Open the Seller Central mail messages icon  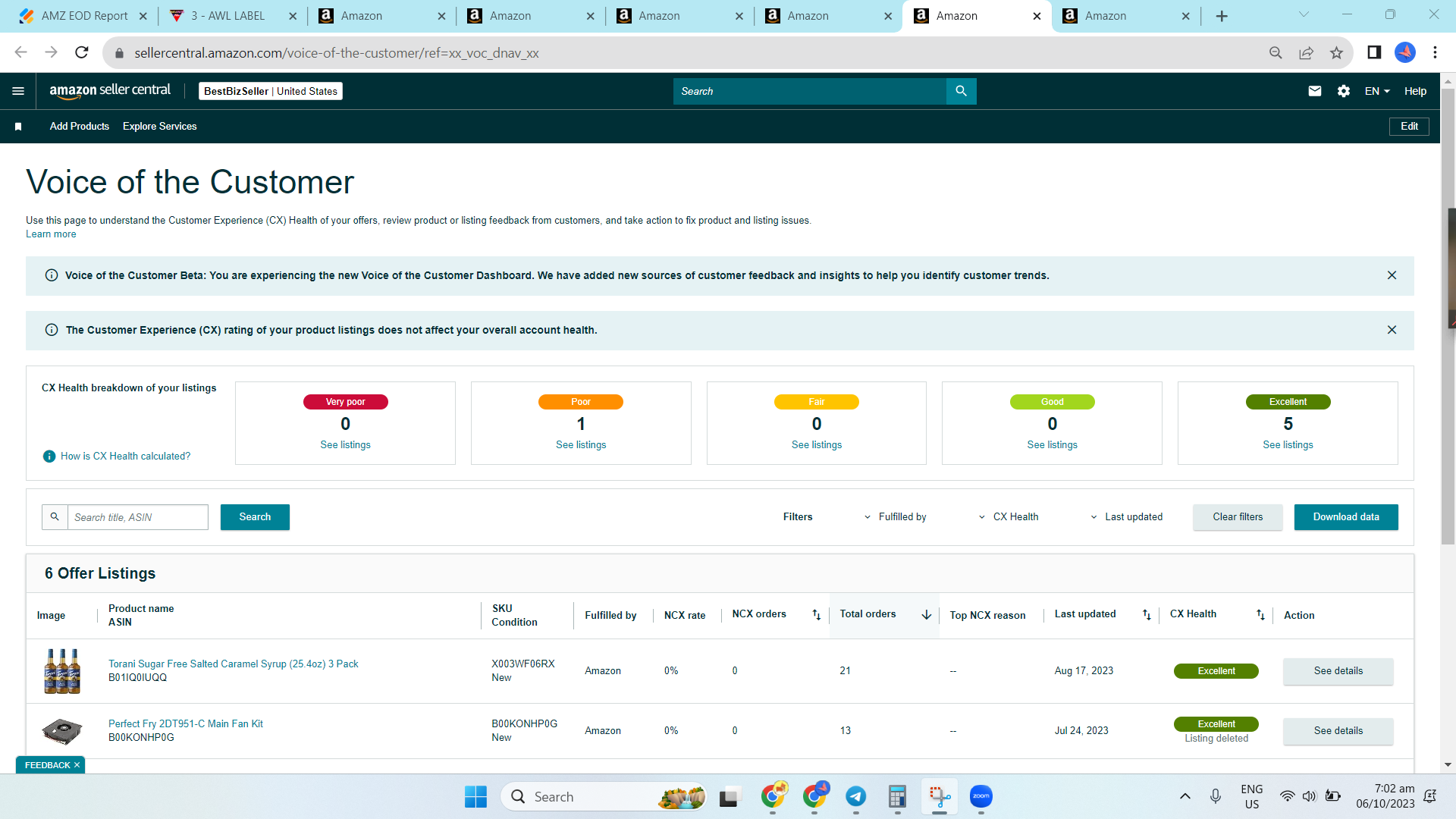[x=1315, y=91]
